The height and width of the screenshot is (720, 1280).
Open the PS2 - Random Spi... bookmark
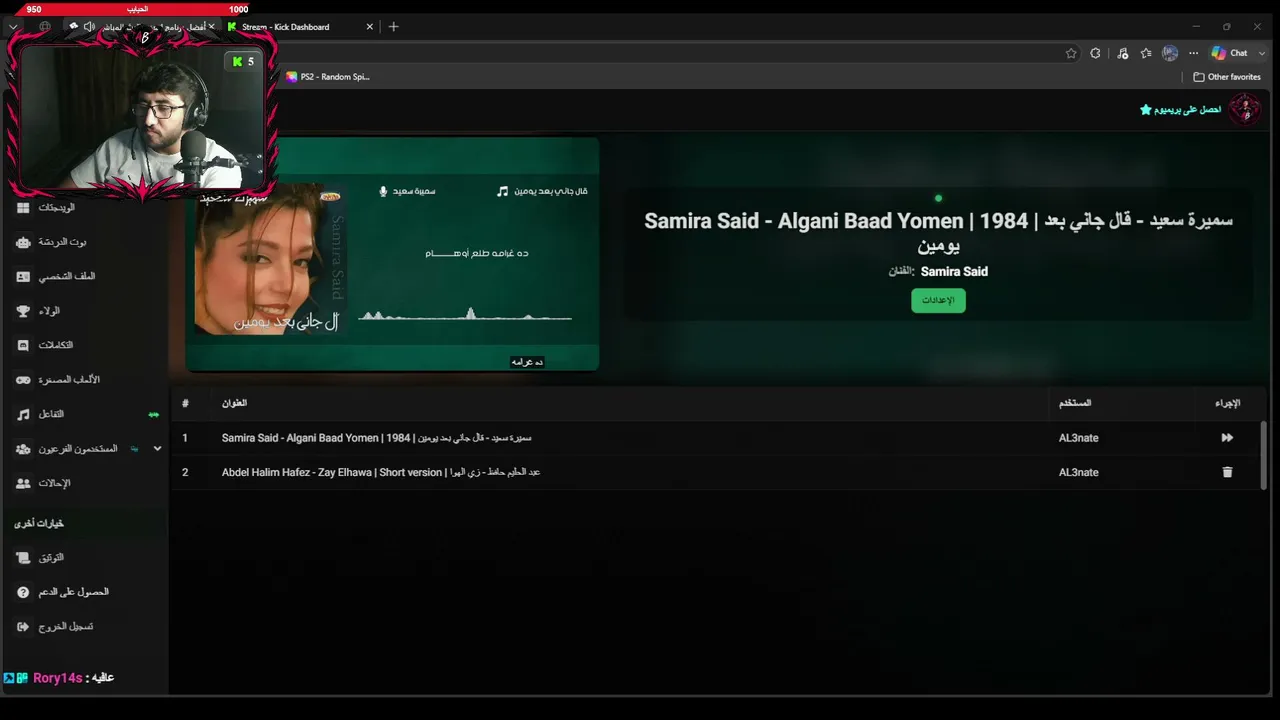(328, 77)
